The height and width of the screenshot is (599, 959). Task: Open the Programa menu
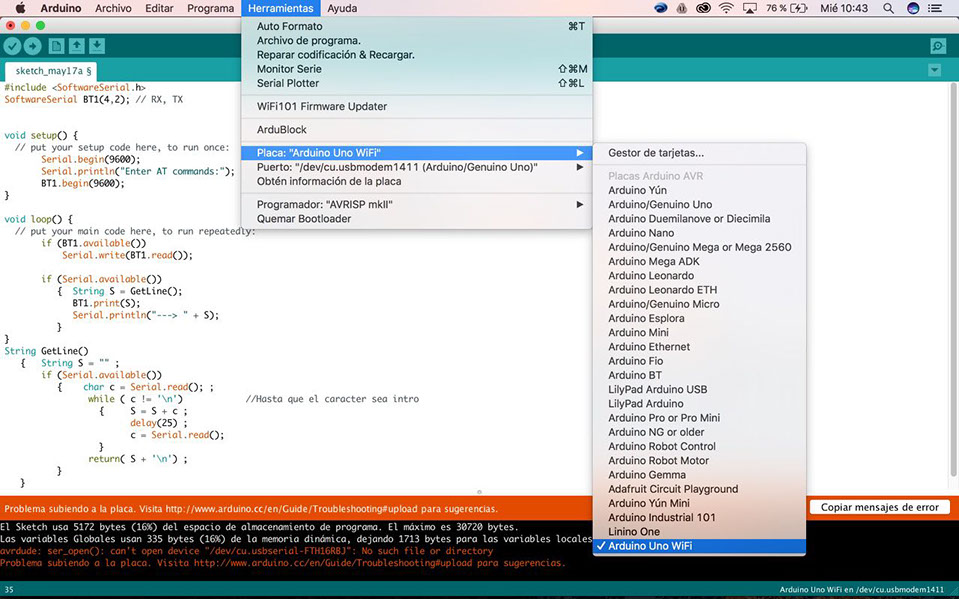tap(210, 8)
